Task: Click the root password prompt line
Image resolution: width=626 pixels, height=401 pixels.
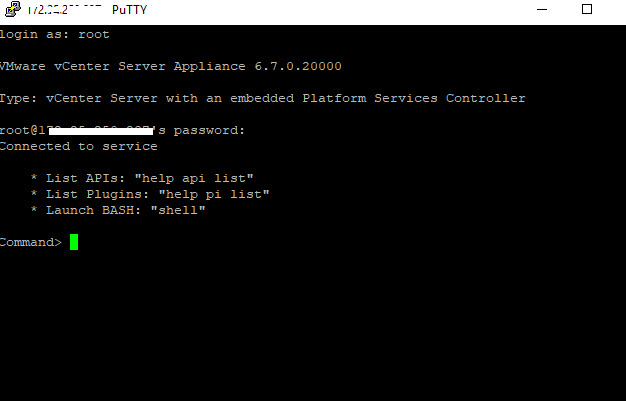Action: tap(122, 130)
